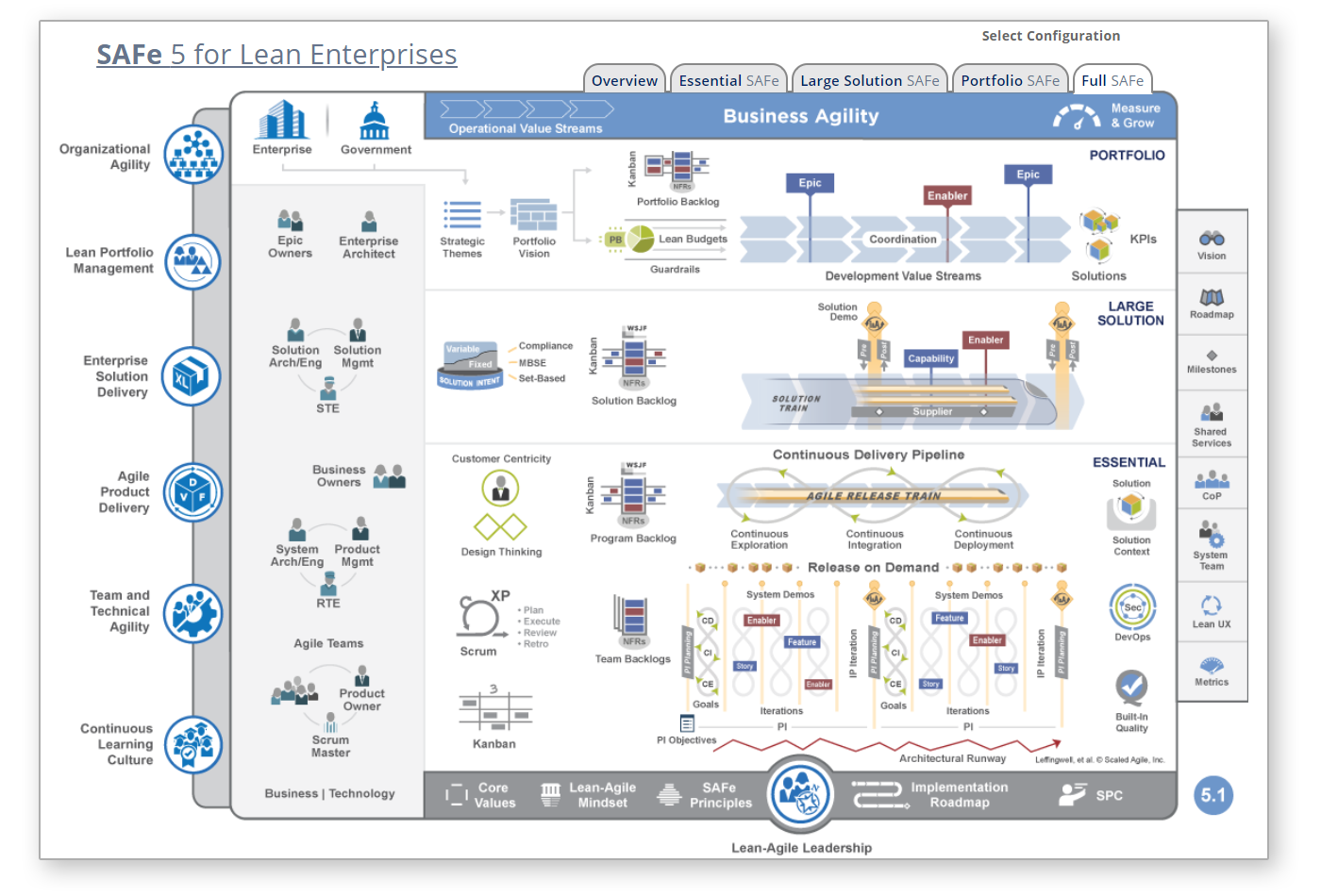The image size is (1321, 896).
Task: Click the Coordination label in value streams
Action: [x=903, y=240]
